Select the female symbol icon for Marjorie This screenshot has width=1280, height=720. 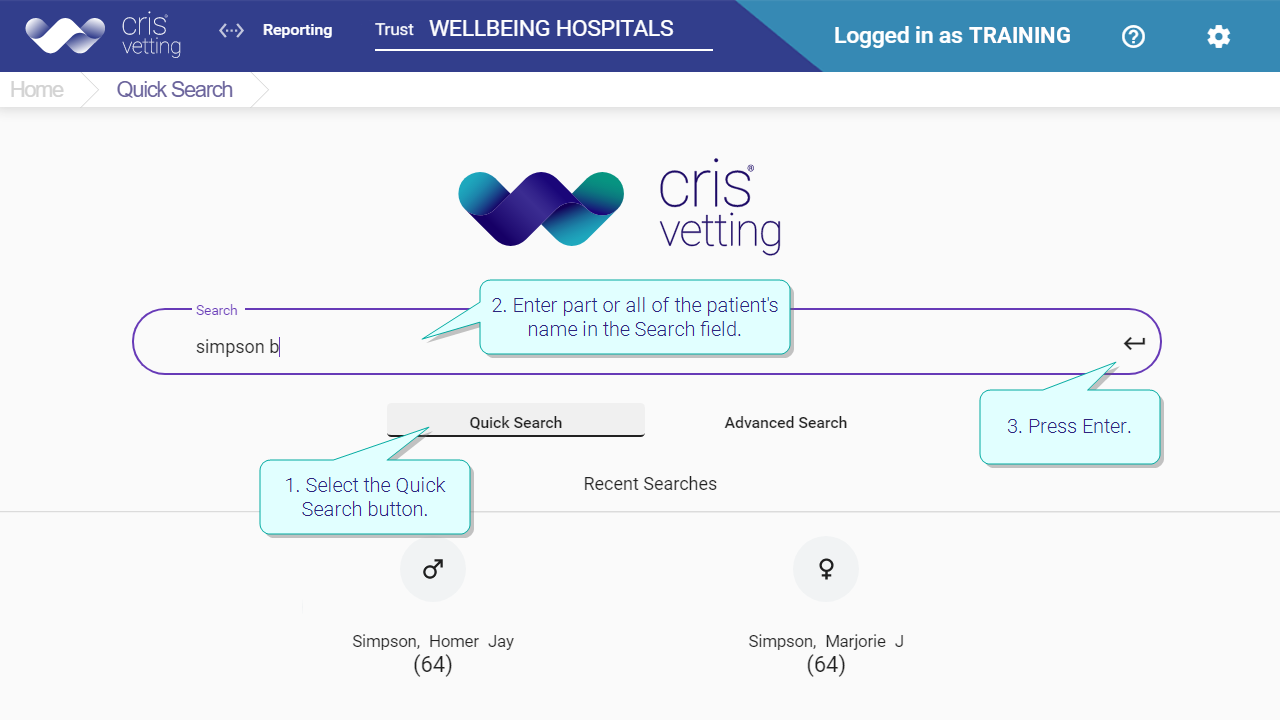click(826, 569)
